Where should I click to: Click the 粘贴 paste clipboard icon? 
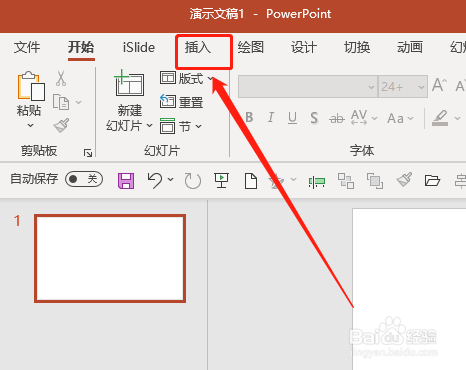[x=31, y=86]
